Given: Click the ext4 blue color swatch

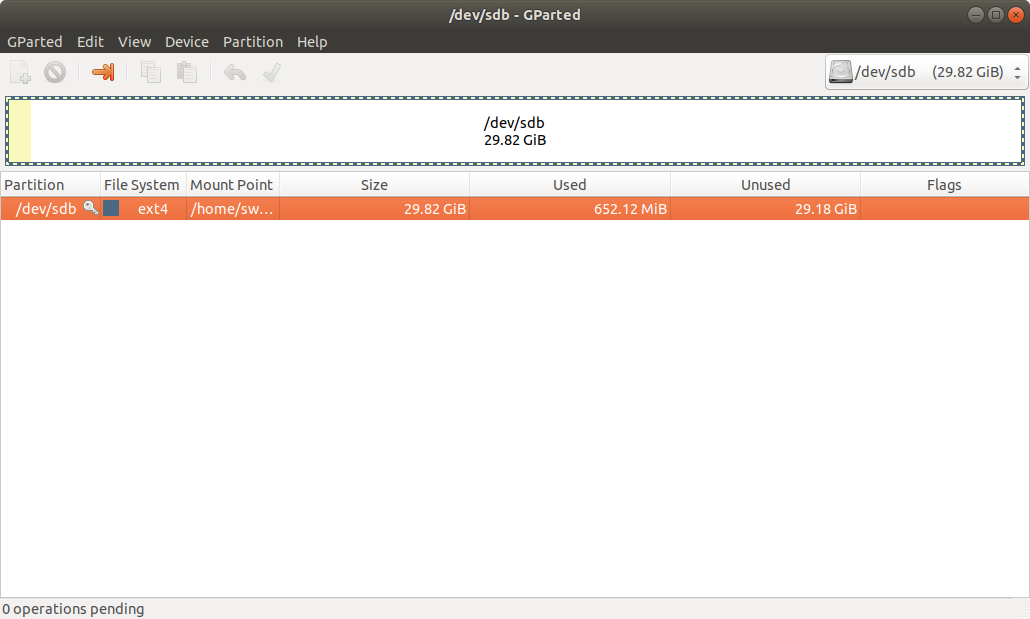Looking at the screenshot, I should [x=111, y=208].
